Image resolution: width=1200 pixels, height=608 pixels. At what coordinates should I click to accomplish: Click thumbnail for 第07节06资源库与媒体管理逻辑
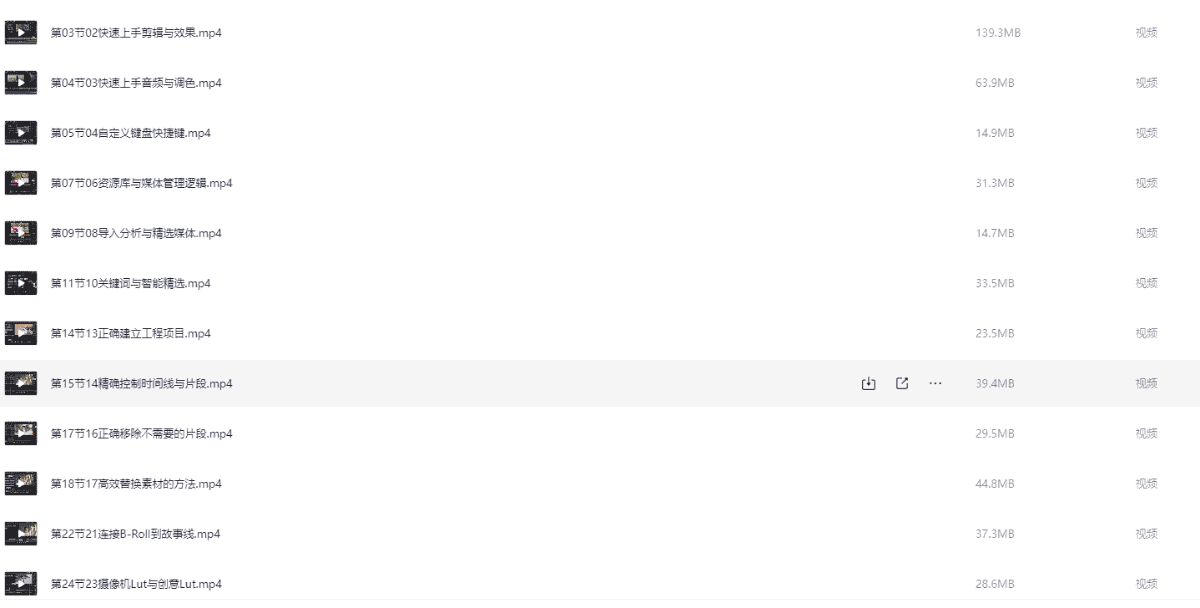(21, 183)
